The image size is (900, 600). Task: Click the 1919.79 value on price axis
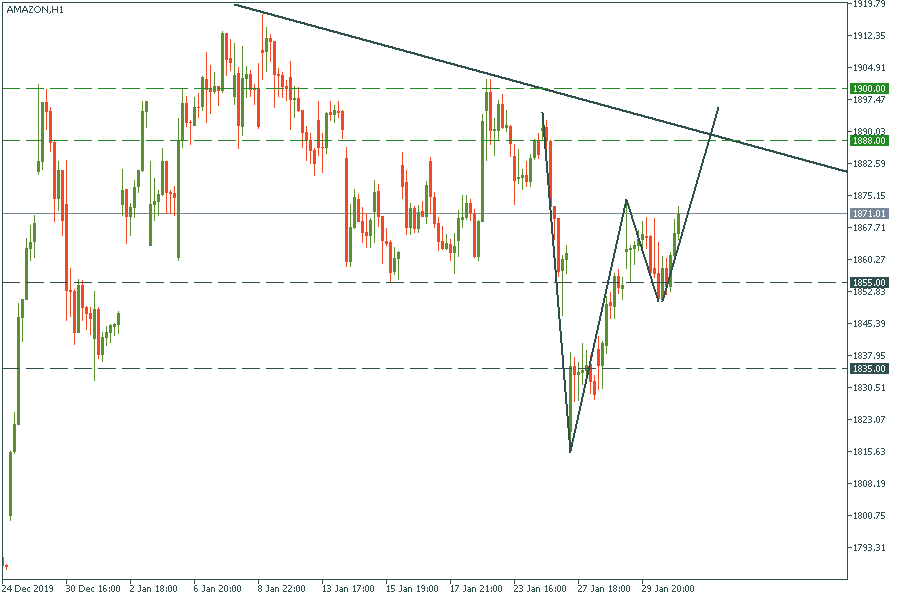click(869, 4)
